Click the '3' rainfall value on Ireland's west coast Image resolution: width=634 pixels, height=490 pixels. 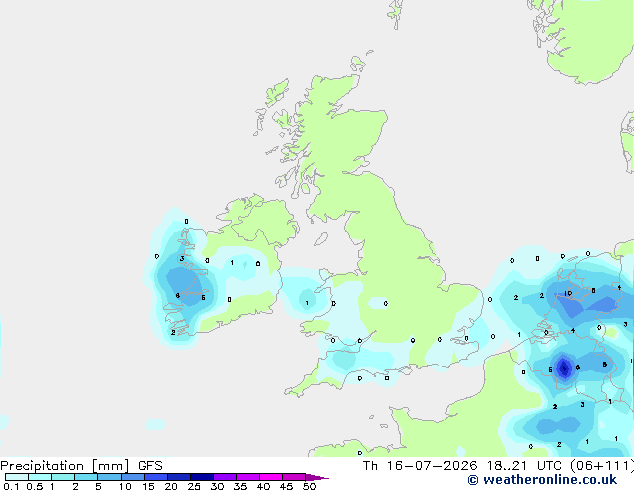(182, 259)
